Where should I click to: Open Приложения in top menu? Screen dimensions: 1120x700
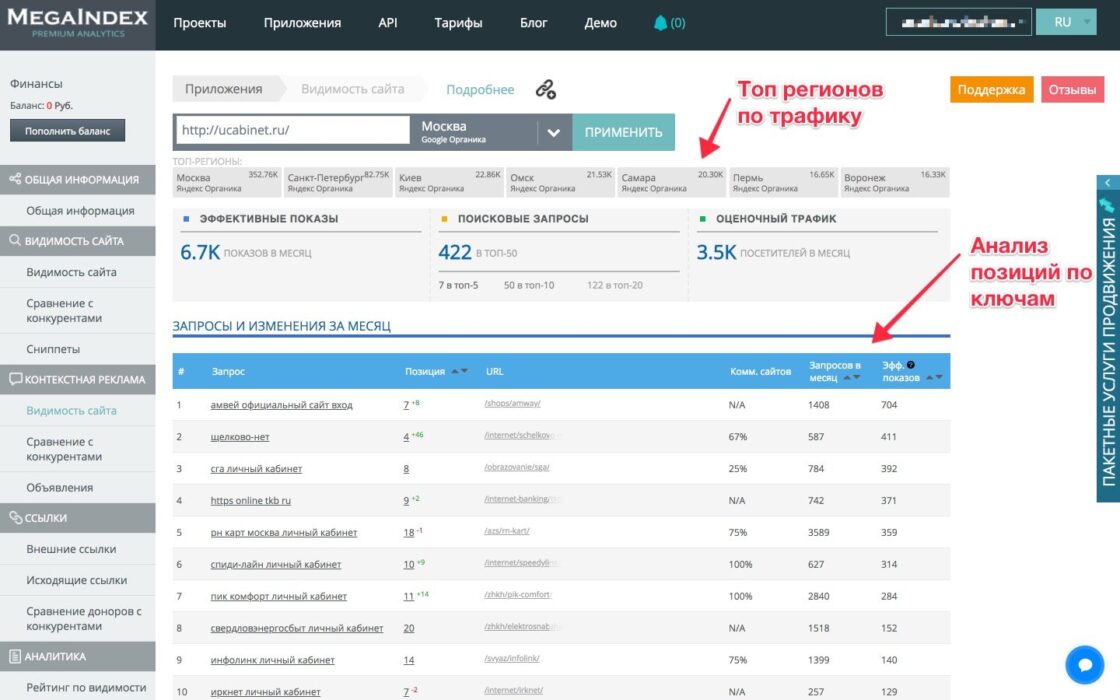[x=302, y=23]
